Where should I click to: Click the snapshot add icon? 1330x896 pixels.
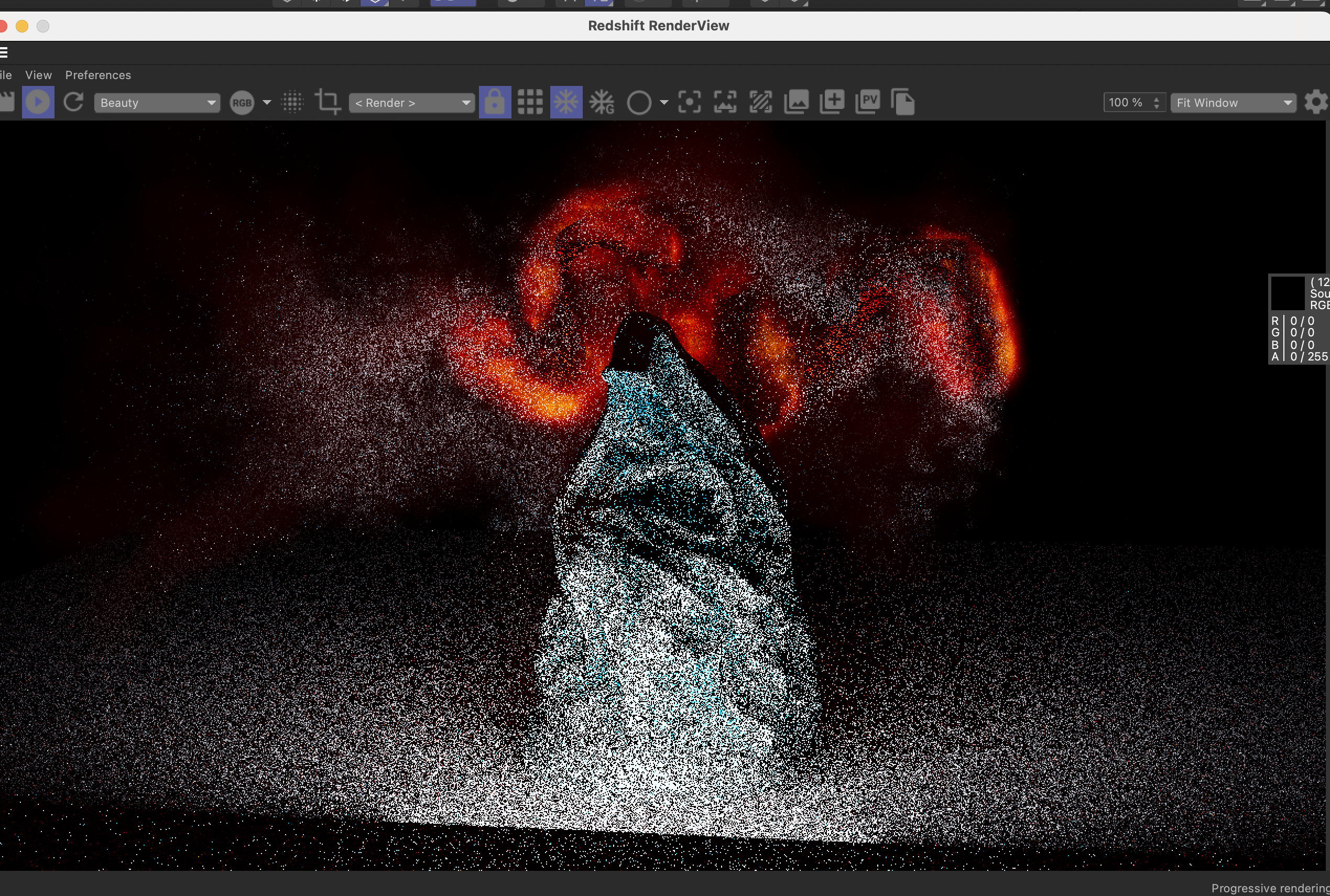(x=832, y=102)
